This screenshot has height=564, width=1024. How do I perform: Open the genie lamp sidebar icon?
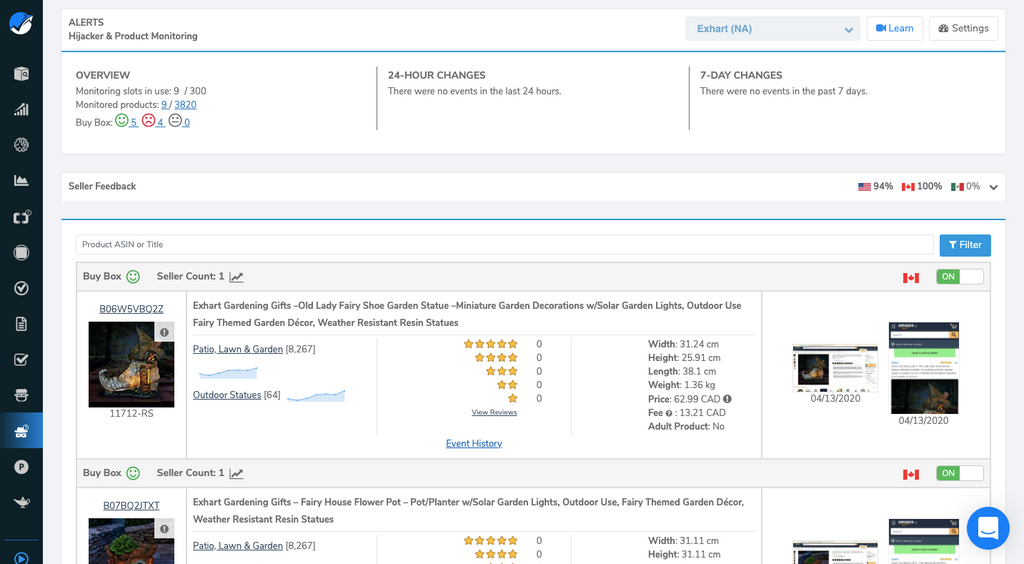[x=21, y=502]
